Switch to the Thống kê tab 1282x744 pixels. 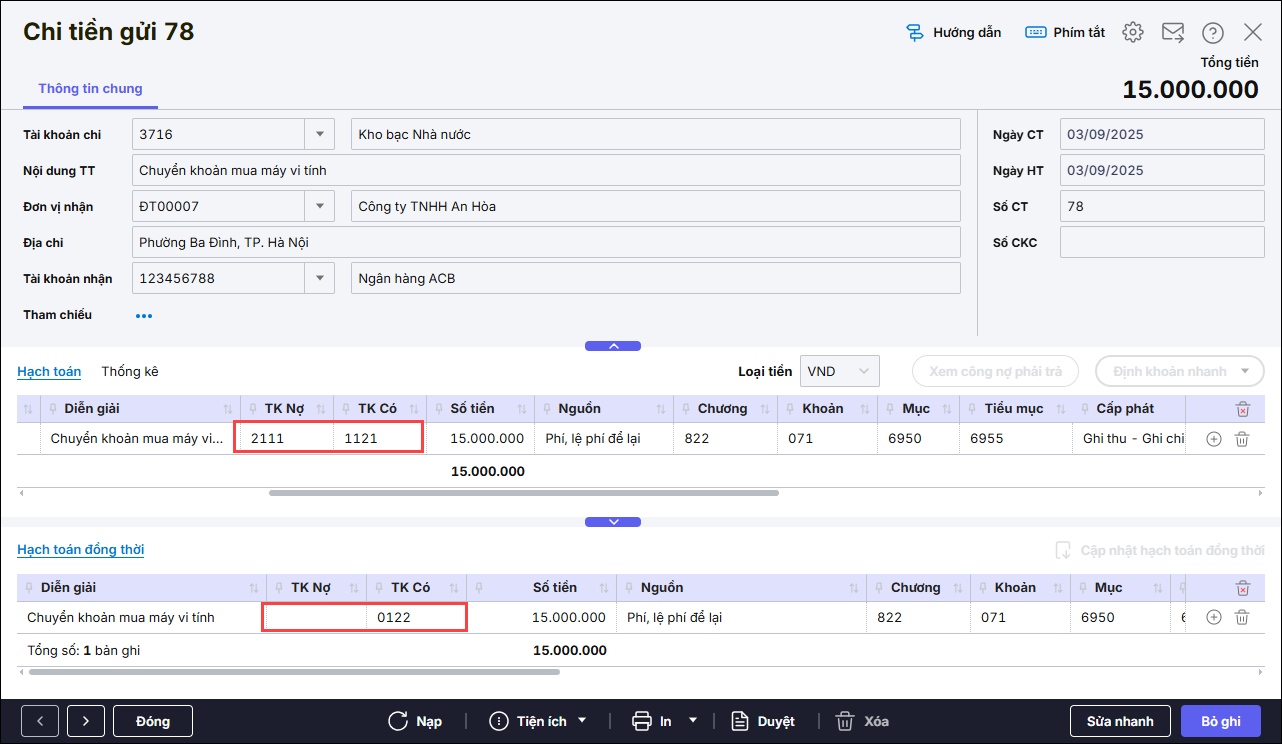point(130,371)
